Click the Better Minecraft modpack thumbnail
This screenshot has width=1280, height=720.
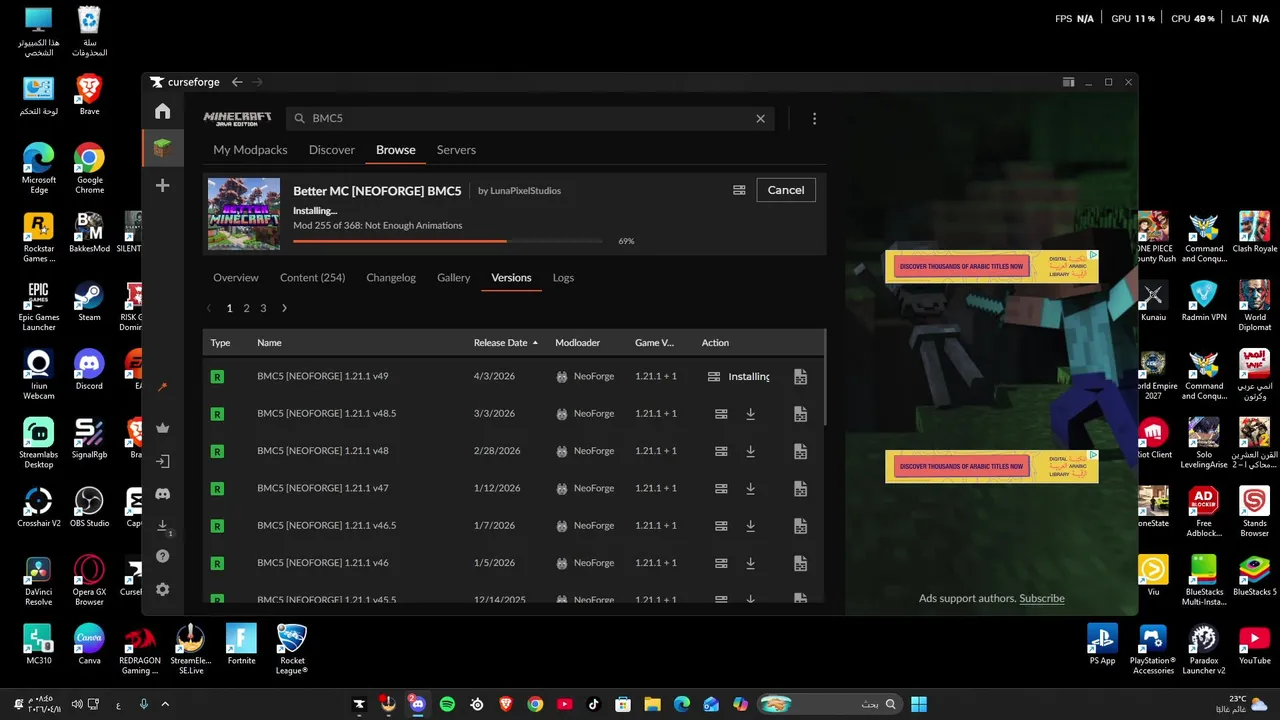(x=244, y=214)
